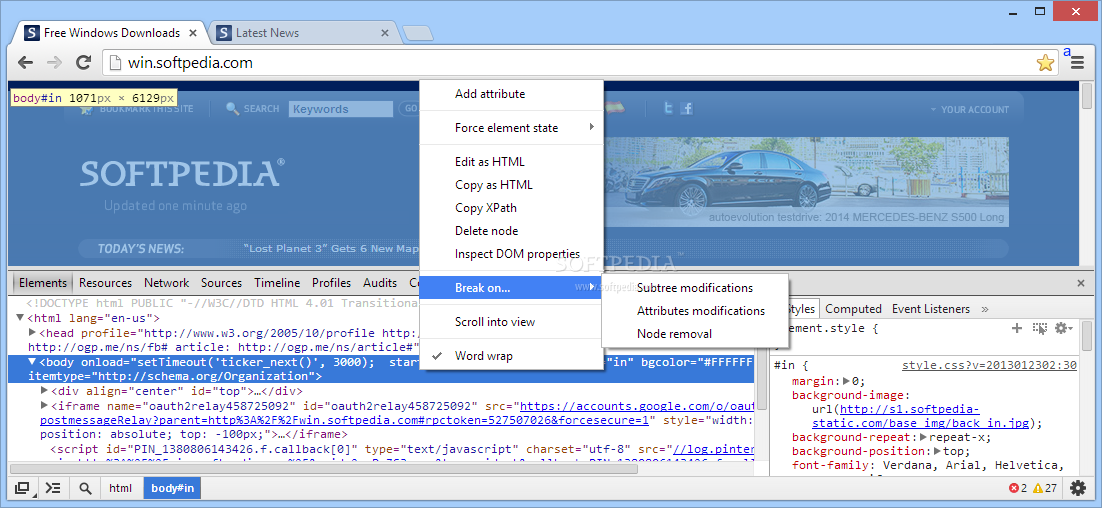Add a new style rule with plus icon
This screenshot has height=508, width=1102.
[1016, 328]
